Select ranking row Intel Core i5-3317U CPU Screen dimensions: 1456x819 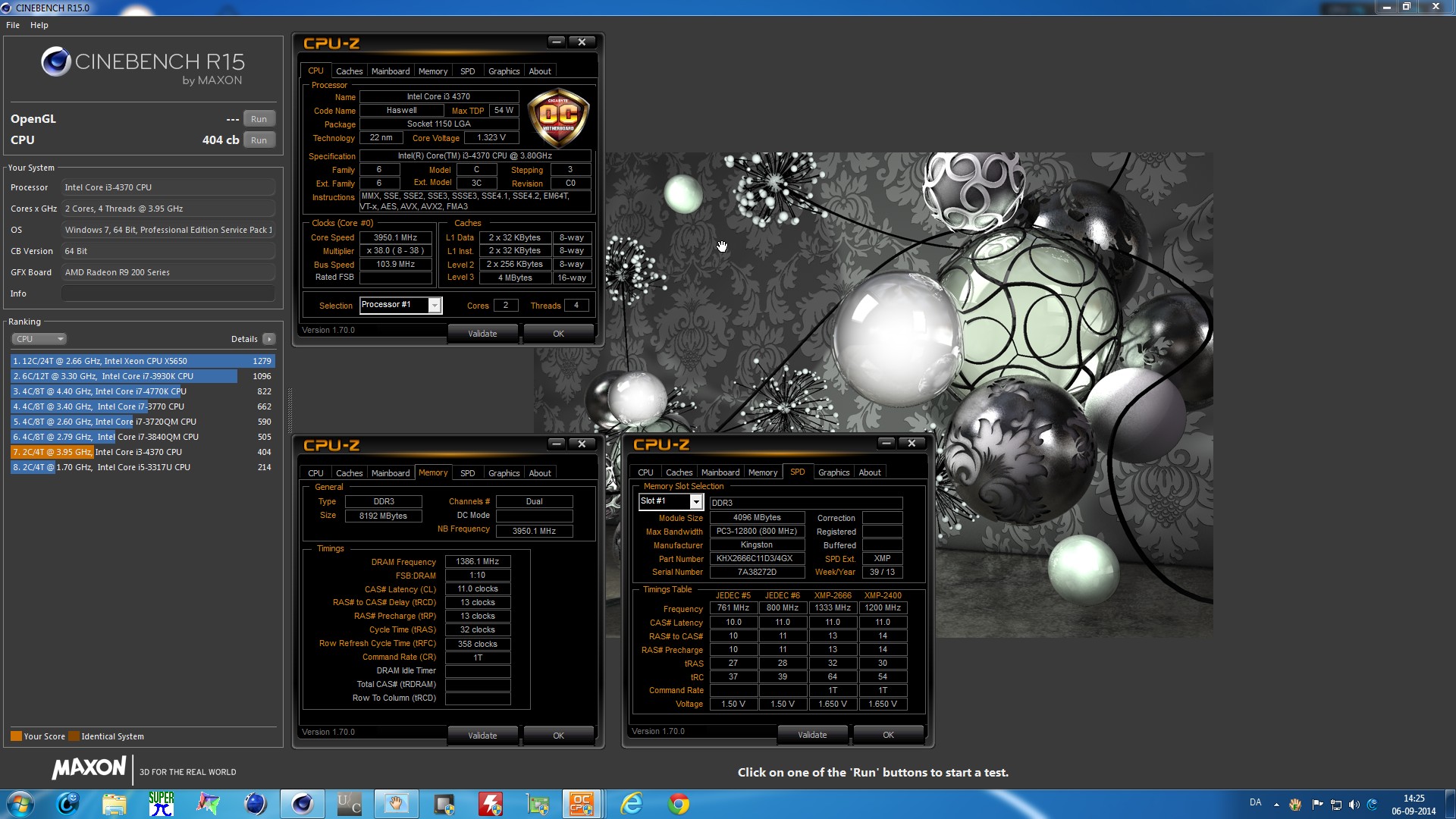[143, 467]
